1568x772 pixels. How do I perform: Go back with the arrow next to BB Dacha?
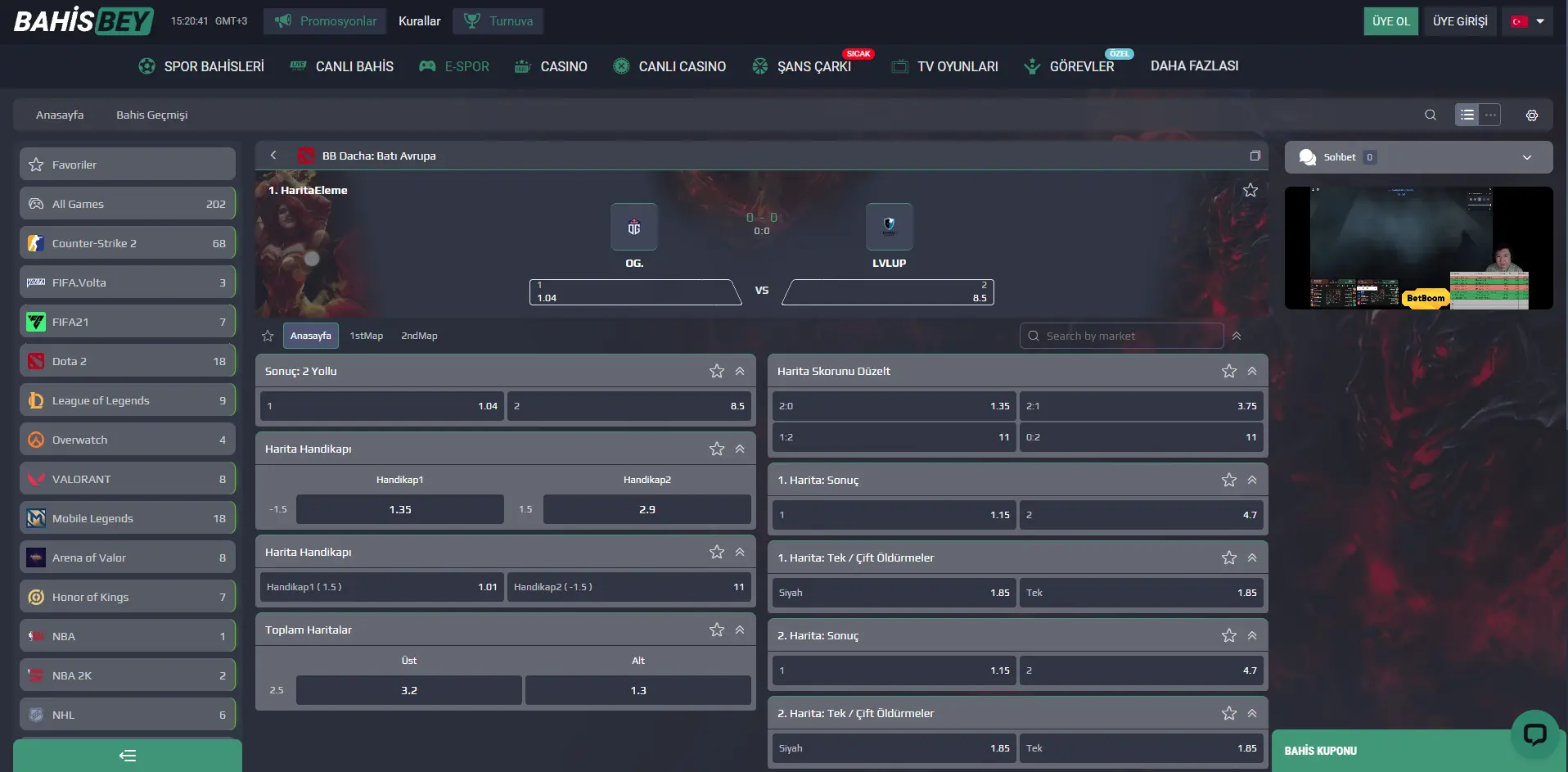273,156
